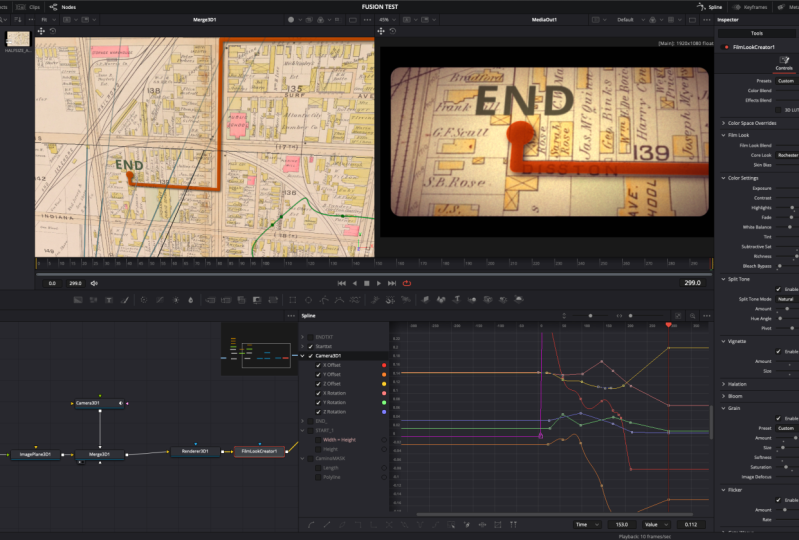The width and height of the screenshot is (799, 540).
Task: Open the Presets dropdown showing Custom
Action: click(x=786, y=81)
